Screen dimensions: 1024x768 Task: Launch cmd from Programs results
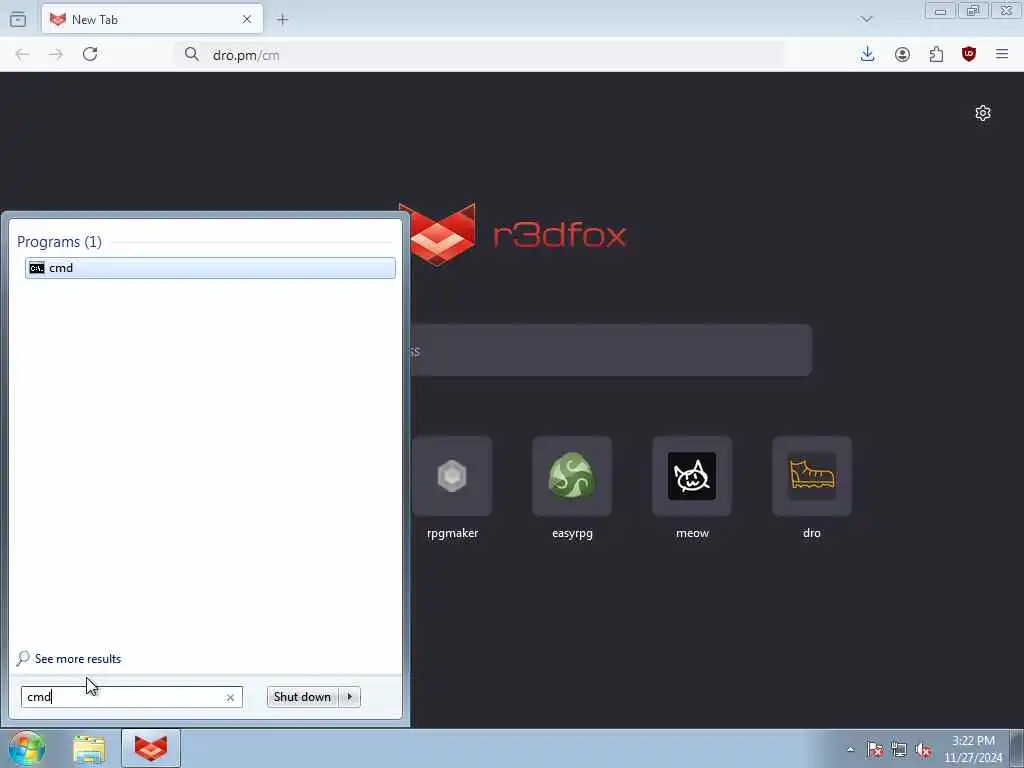pos(210,268)
